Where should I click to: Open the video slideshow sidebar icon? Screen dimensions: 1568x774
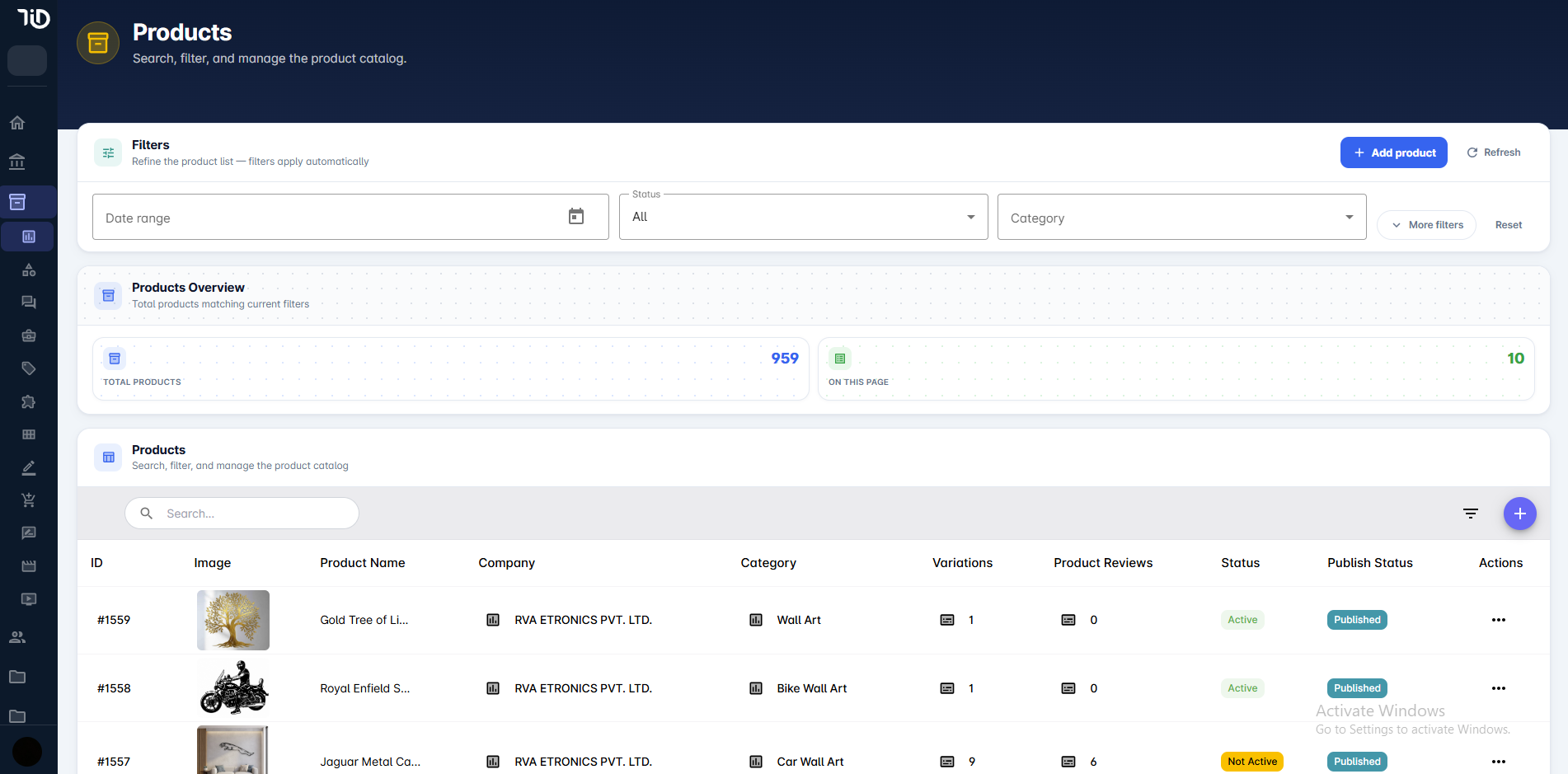[x=29, y=599]
